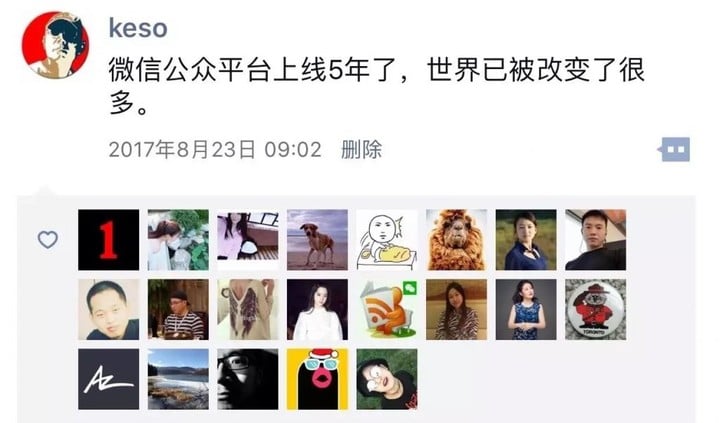Open the man in striped shirt avatar
The image size is (720, 423).
point(178,310)
